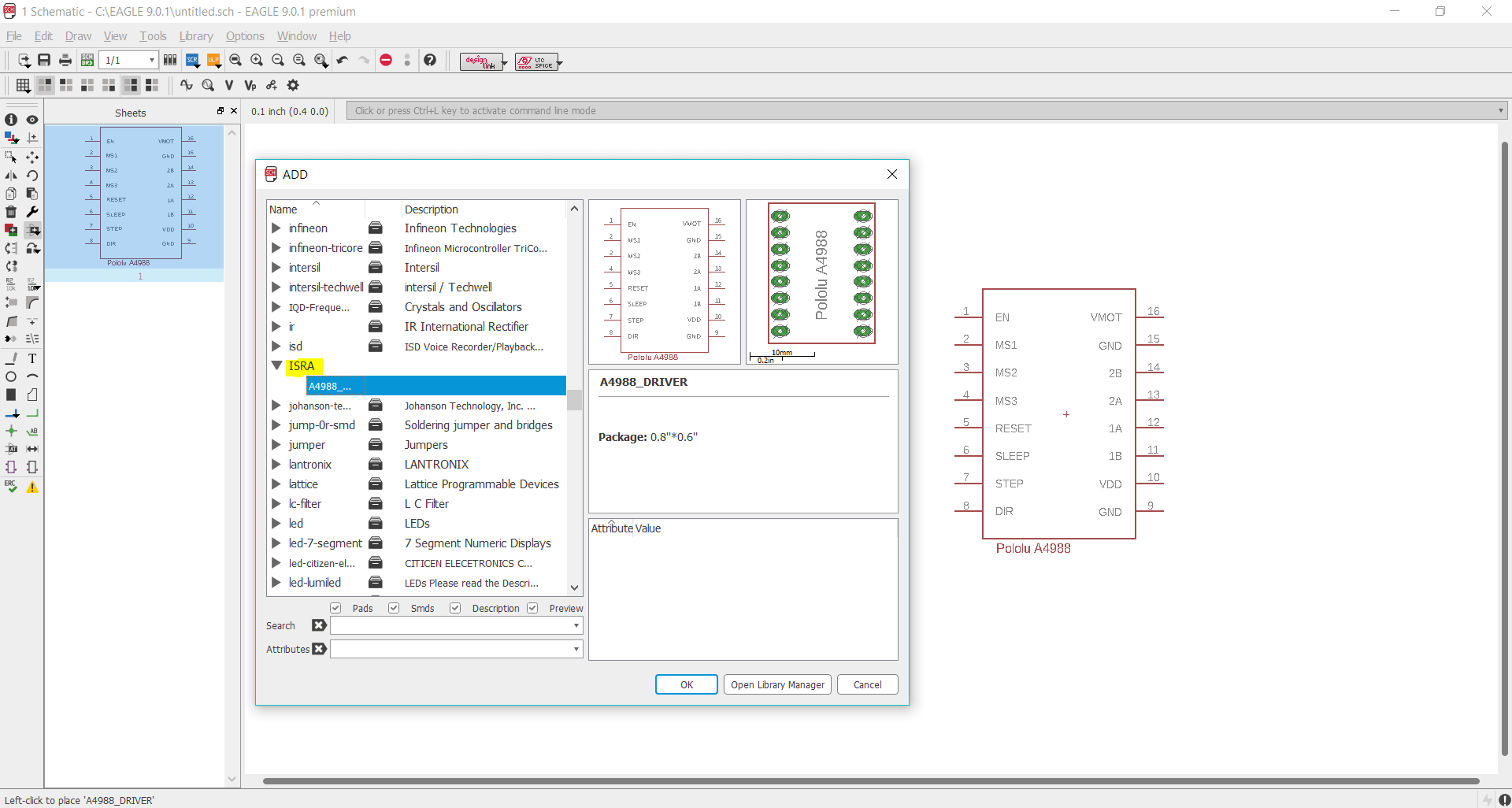Screen dimensions: 1512x808
Task: Select the green Net tool
Action: 32,413
